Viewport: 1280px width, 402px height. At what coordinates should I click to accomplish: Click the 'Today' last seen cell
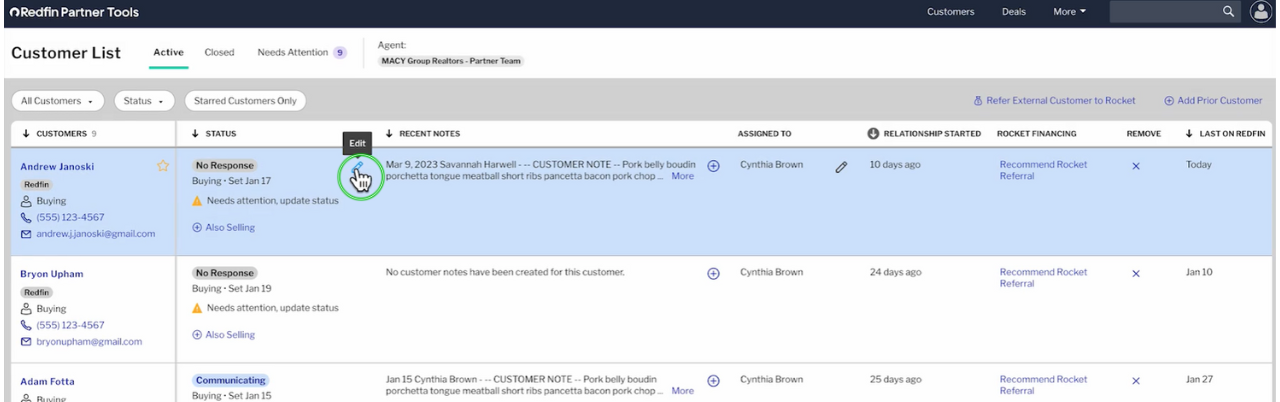coord(1198,165)
